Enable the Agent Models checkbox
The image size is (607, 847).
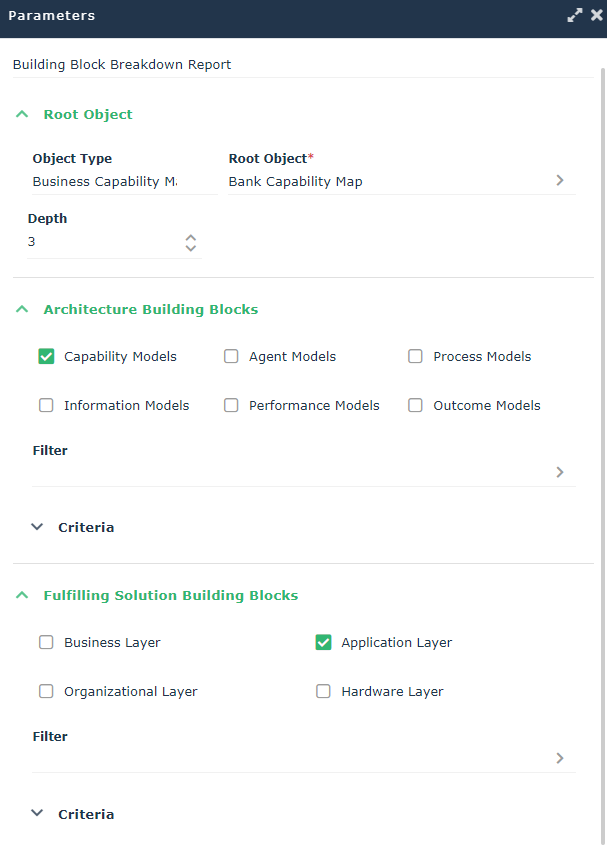[x=231, y=357]
